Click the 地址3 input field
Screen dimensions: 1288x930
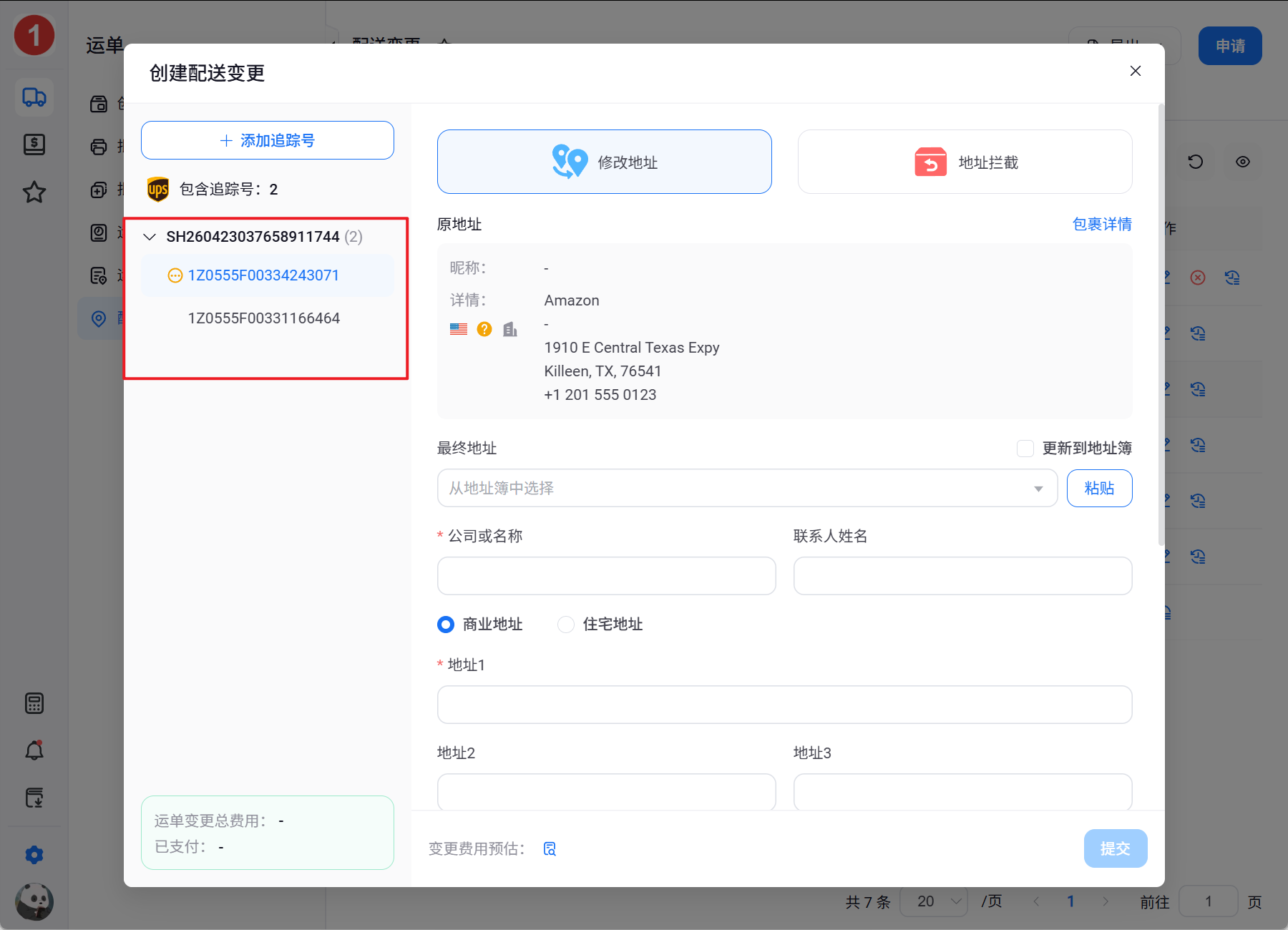click(x=963, y=792)
